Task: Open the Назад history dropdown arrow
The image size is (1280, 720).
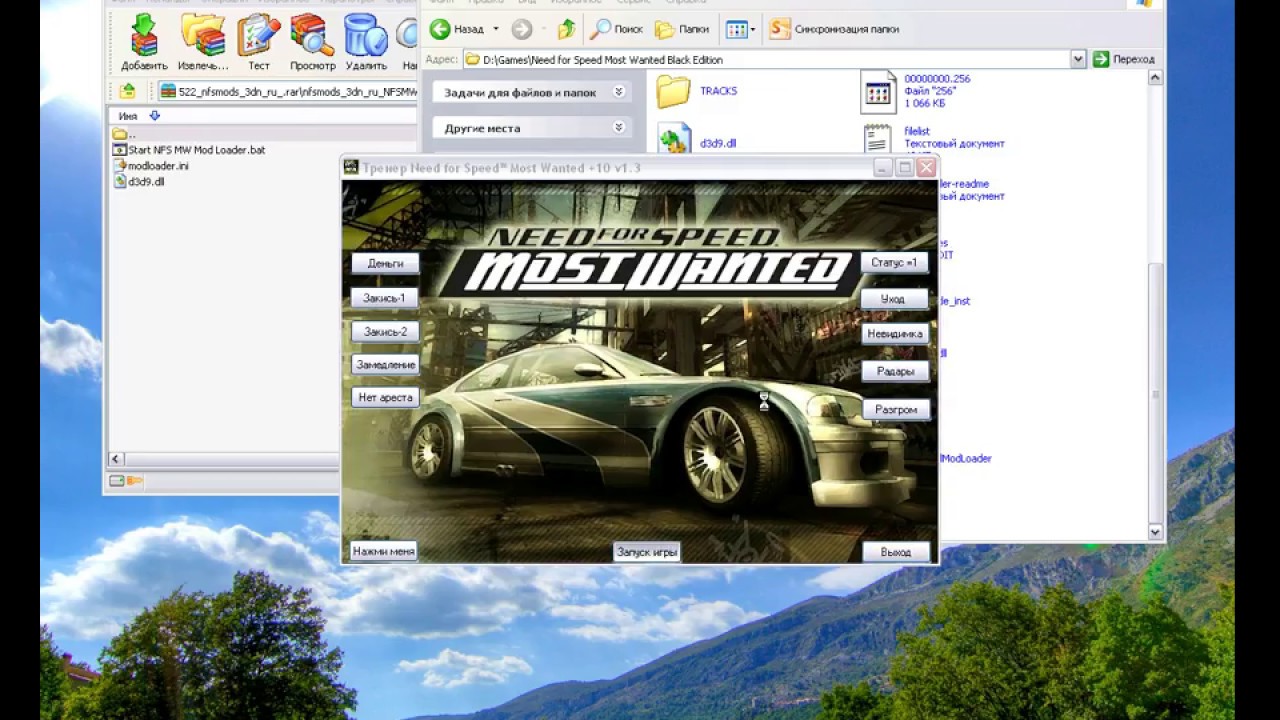Action: click(x=496, y=29)
